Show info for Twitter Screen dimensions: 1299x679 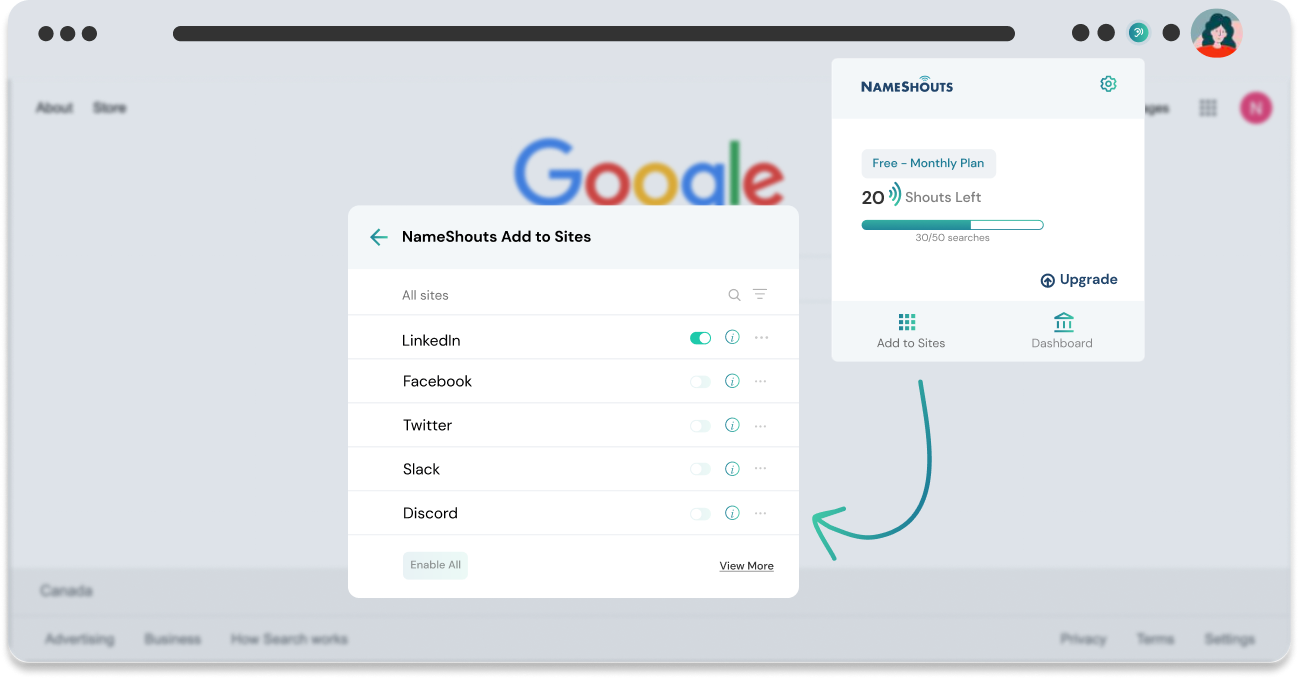[732, 425]
